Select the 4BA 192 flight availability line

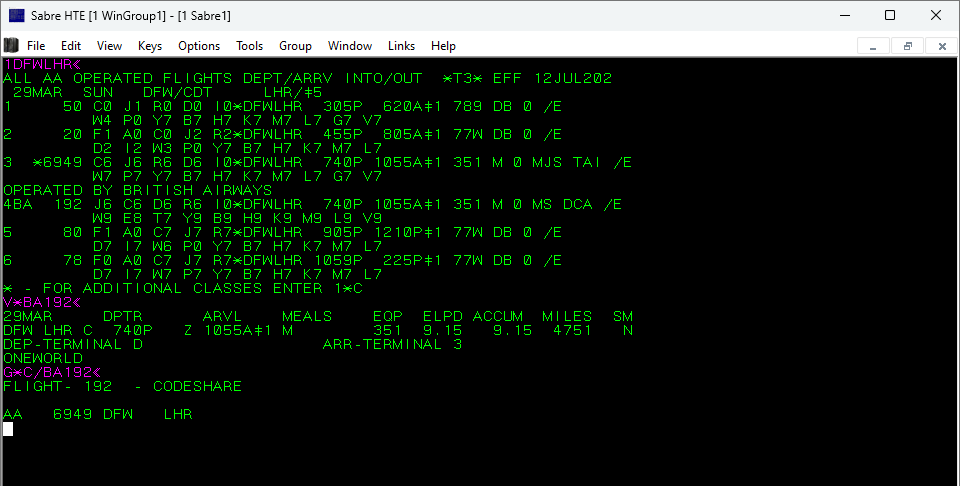pos(310,204)
